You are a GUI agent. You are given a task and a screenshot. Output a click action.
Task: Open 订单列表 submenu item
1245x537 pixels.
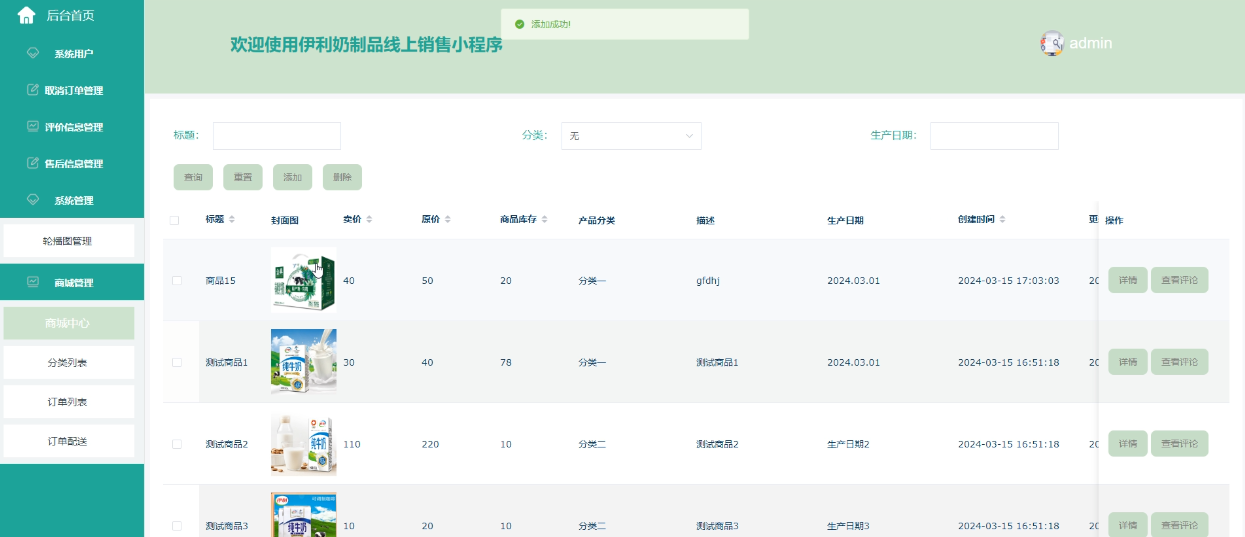pos(69,401)
